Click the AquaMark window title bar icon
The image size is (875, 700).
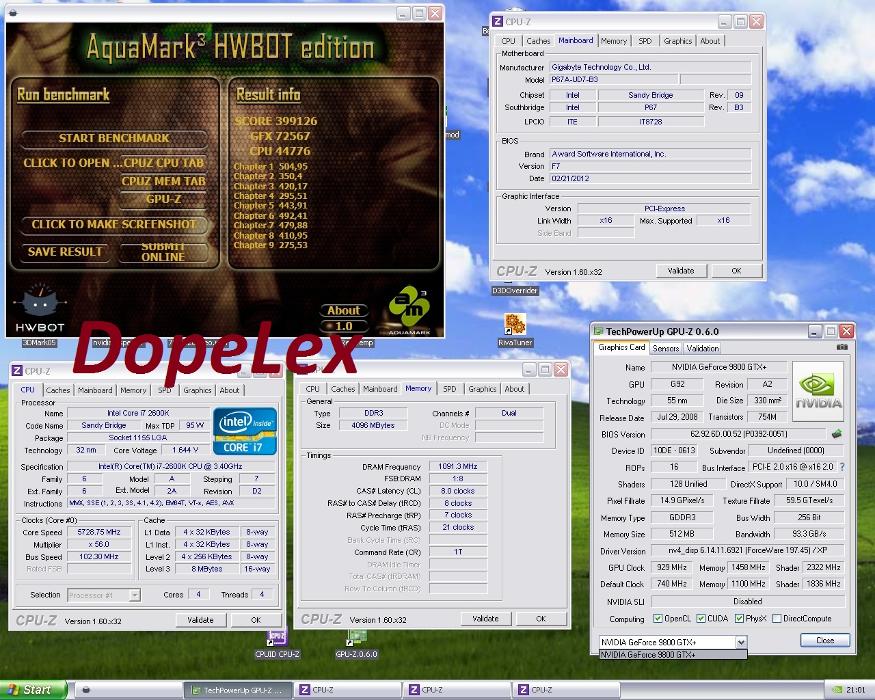click(x=13, y=12)
